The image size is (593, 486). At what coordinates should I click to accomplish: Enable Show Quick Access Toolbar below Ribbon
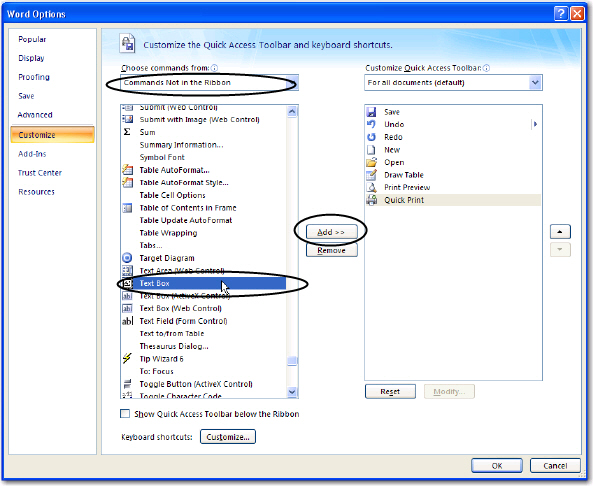125,413
